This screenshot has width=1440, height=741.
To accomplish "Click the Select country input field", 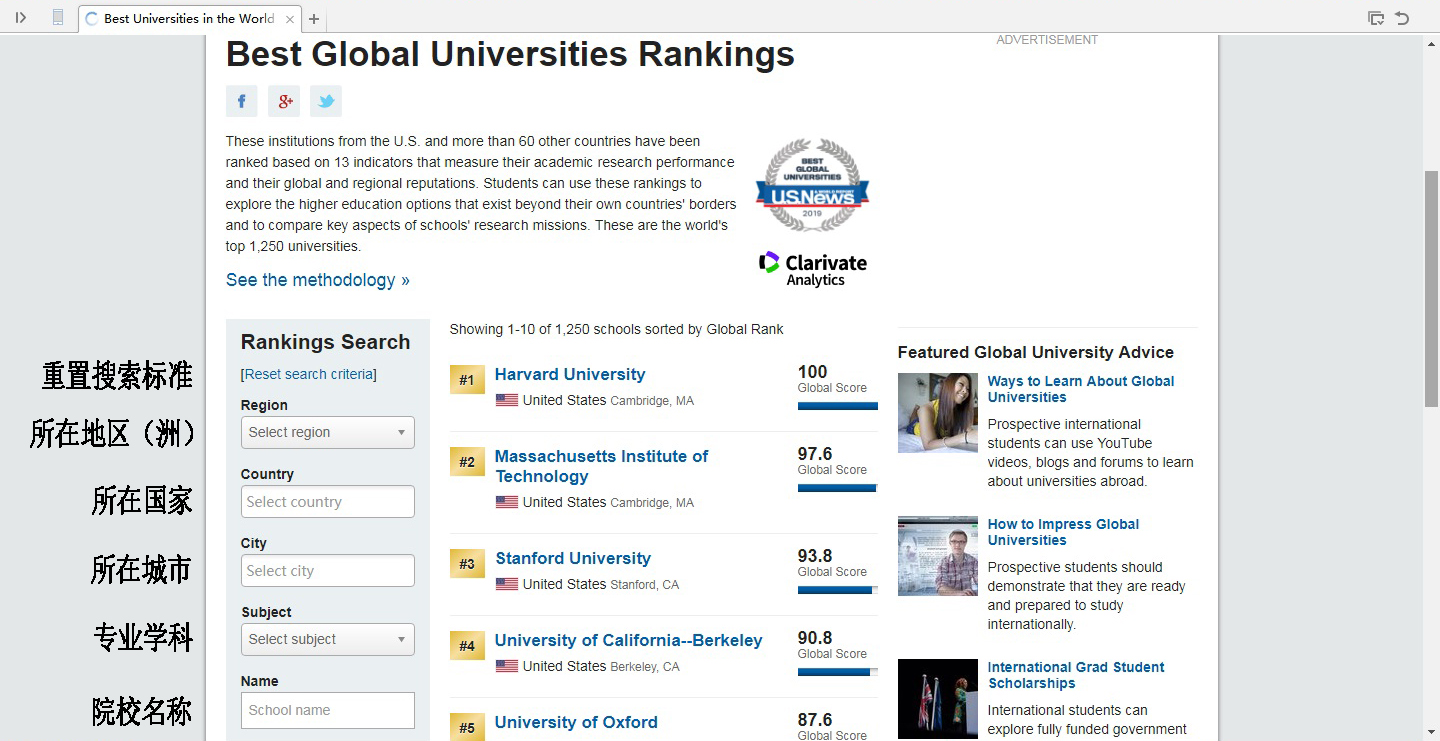I will (x=328, y=502).
